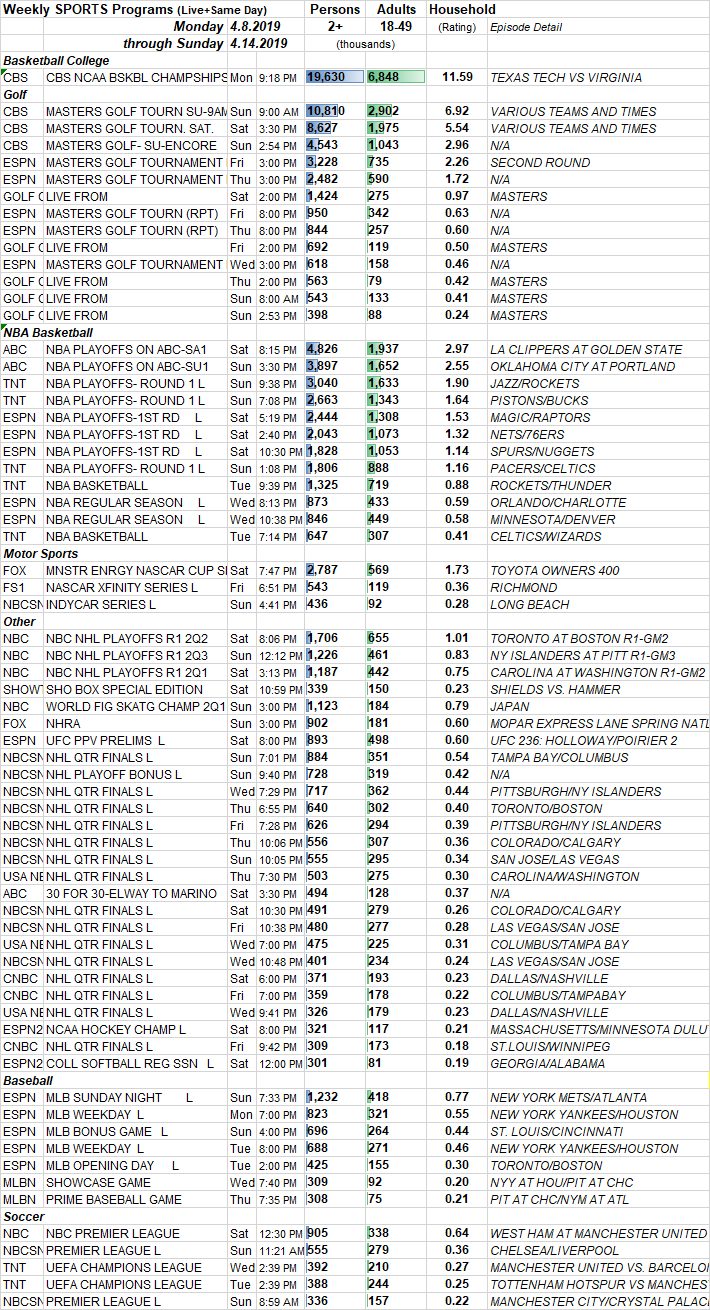Click the SHIELDS VS. HAMMER detail

[x=555, y=689]
